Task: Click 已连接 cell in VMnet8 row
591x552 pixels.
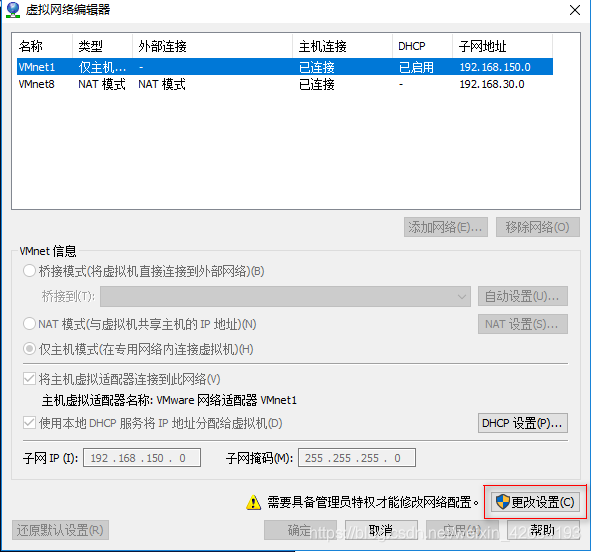Action: click(x=317, y=84)
